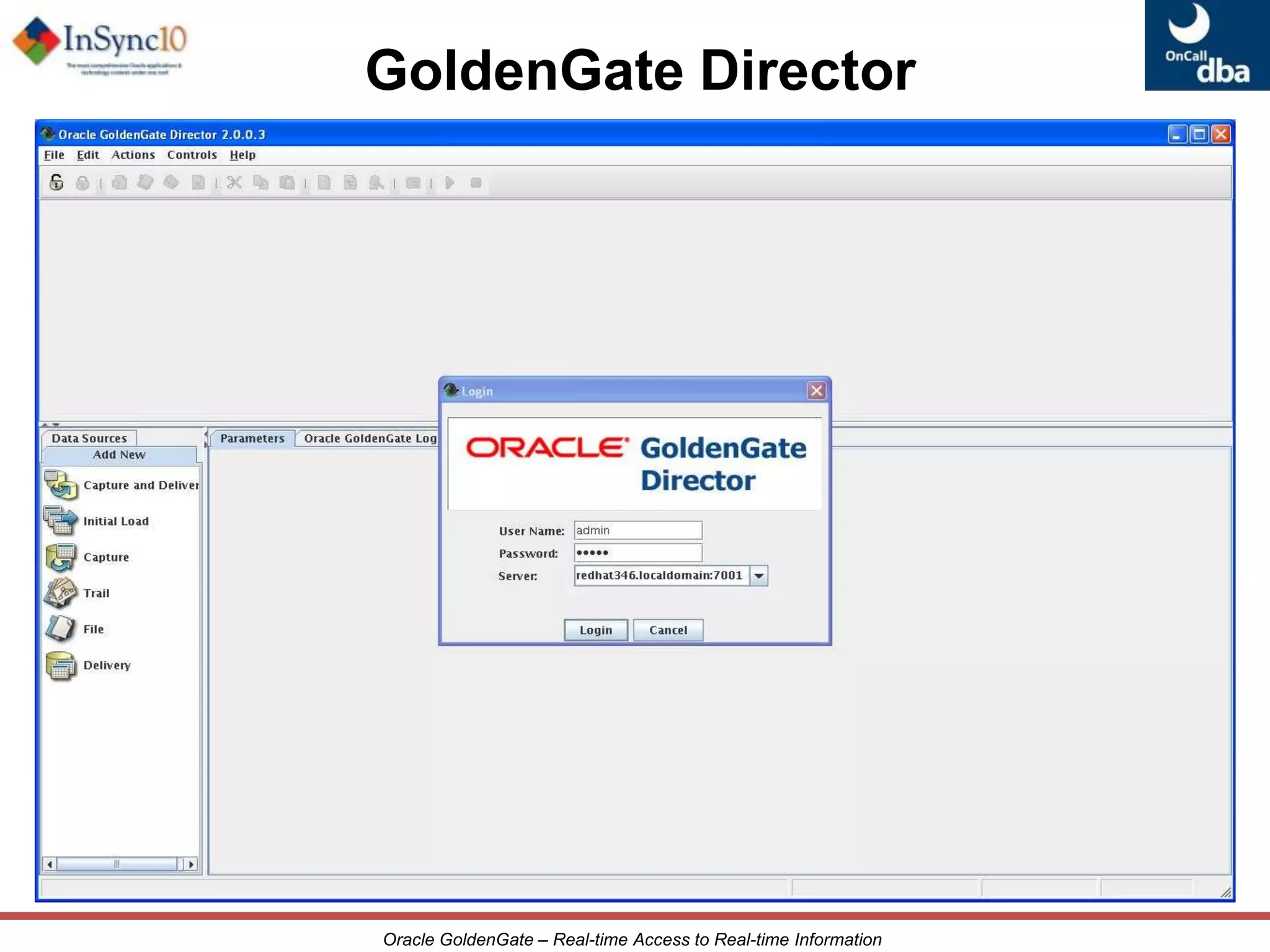The image size is (1270, 952).
Task: Switch to the Parameters tab
Action: point(252,438)
